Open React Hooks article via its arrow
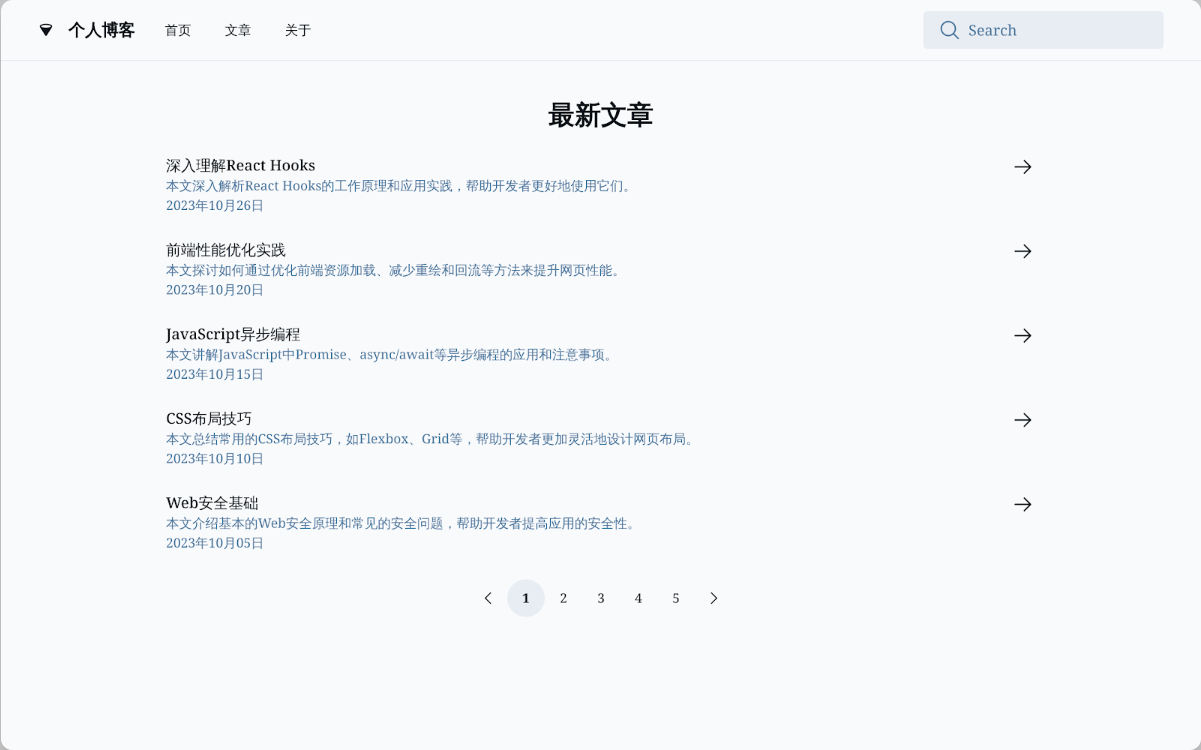Image resolution: width=1201 pixels, height=750 pixels. [x=1022, y=167]
